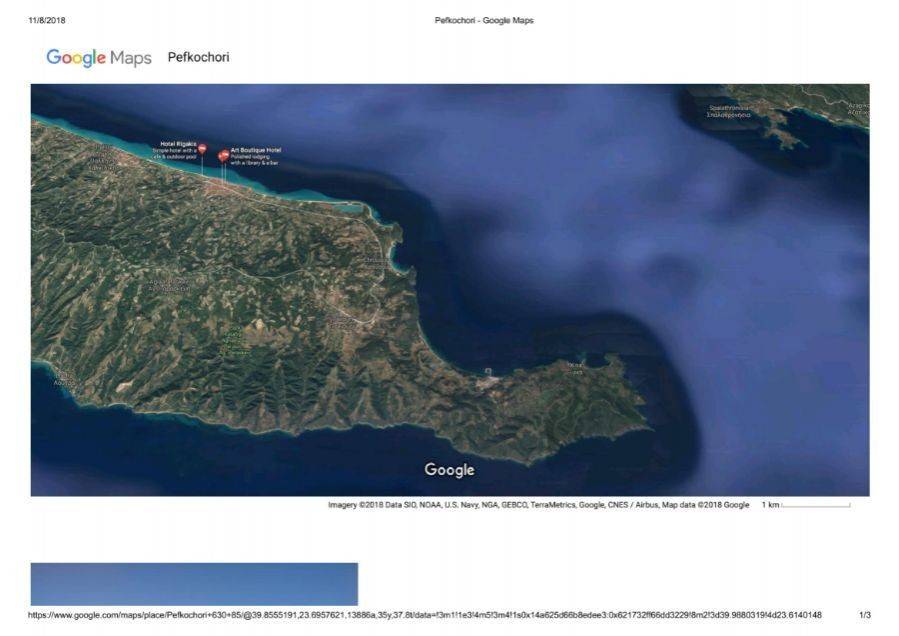Select the Hotel Rigakis label text

tap(178, 144)
